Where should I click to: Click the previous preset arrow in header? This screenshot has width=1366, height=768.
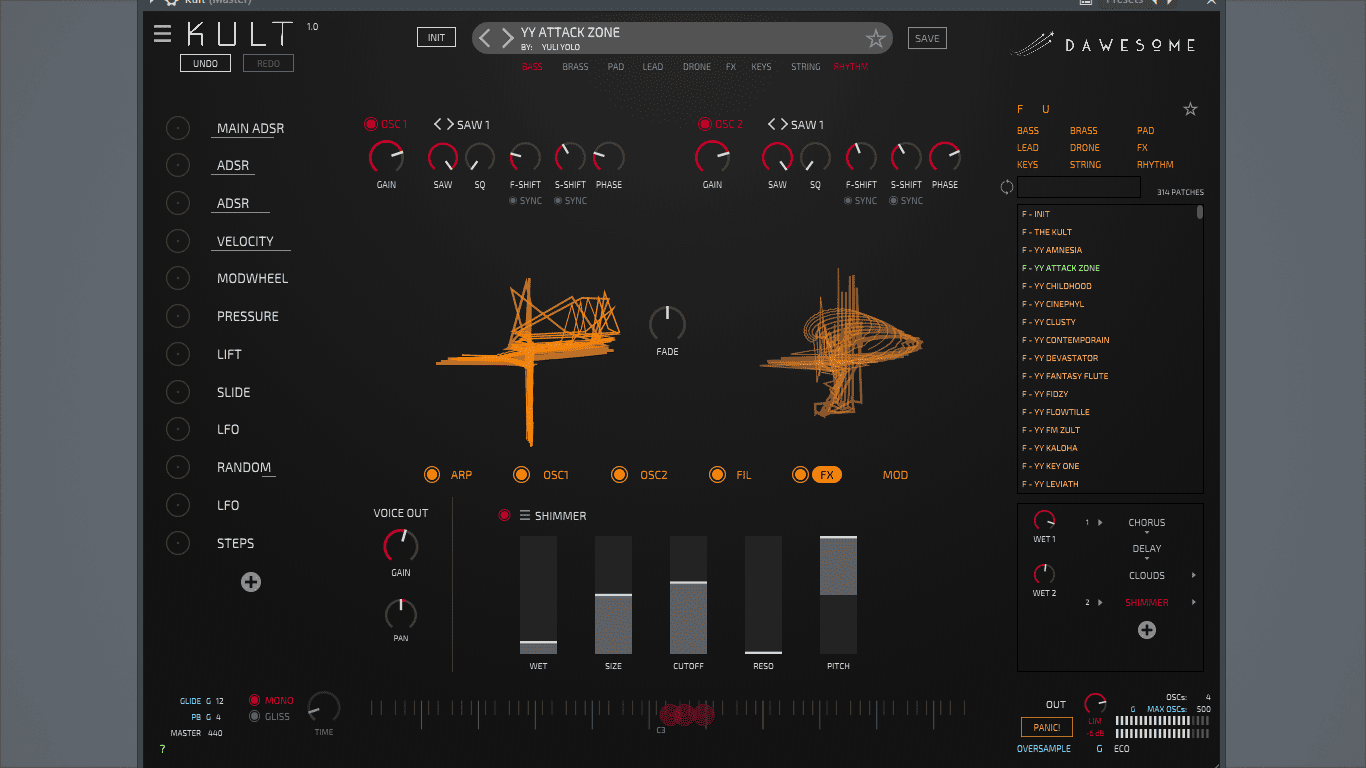click(485, 38)
